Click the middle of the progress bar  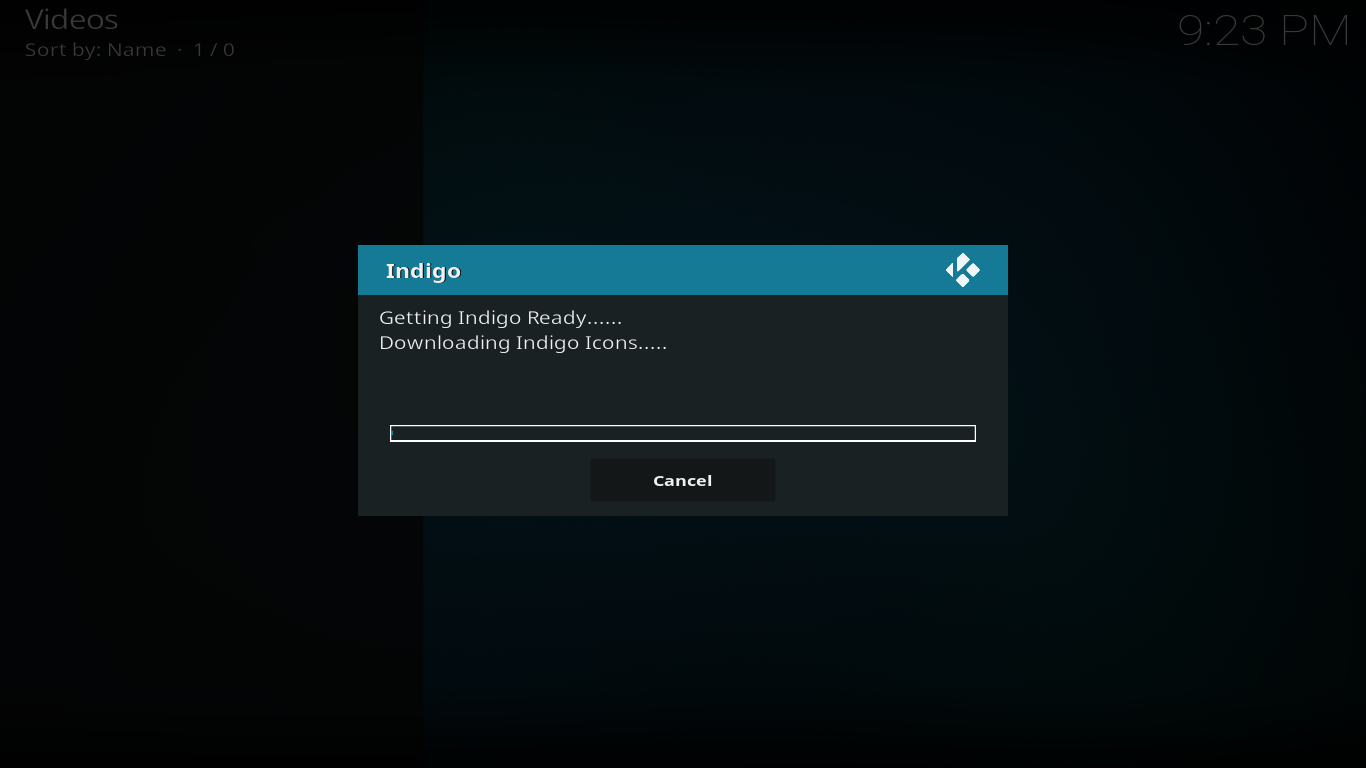click(x=682, y=433)
